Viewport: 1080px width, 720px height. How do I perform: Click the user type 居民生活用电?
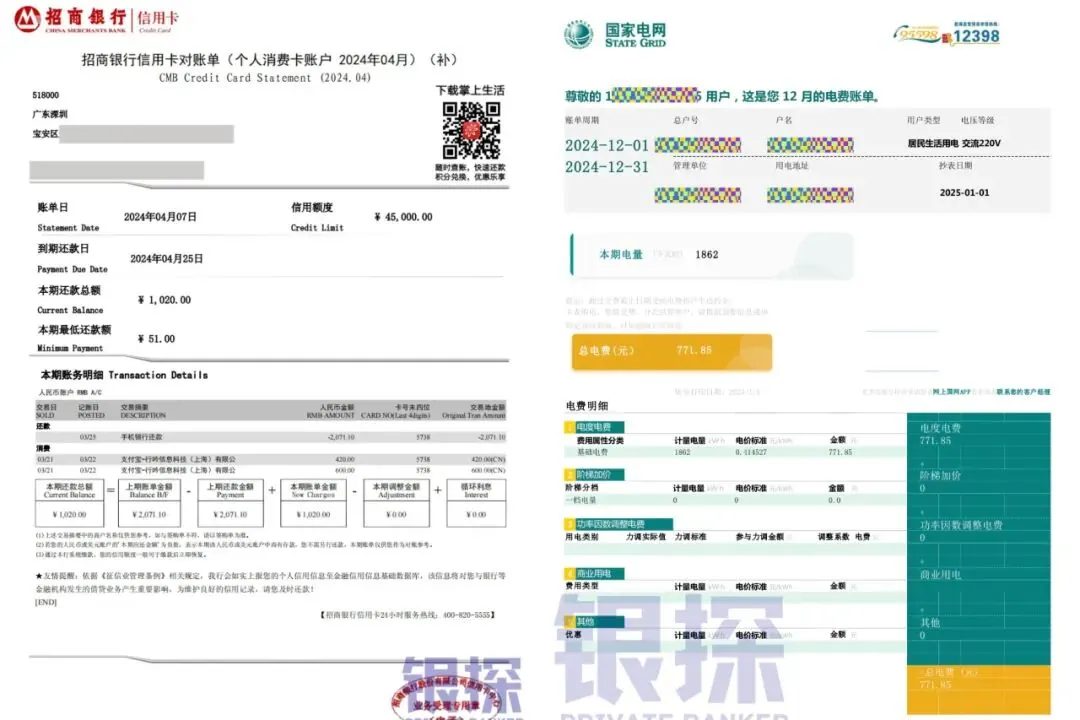tap(933, 143)
